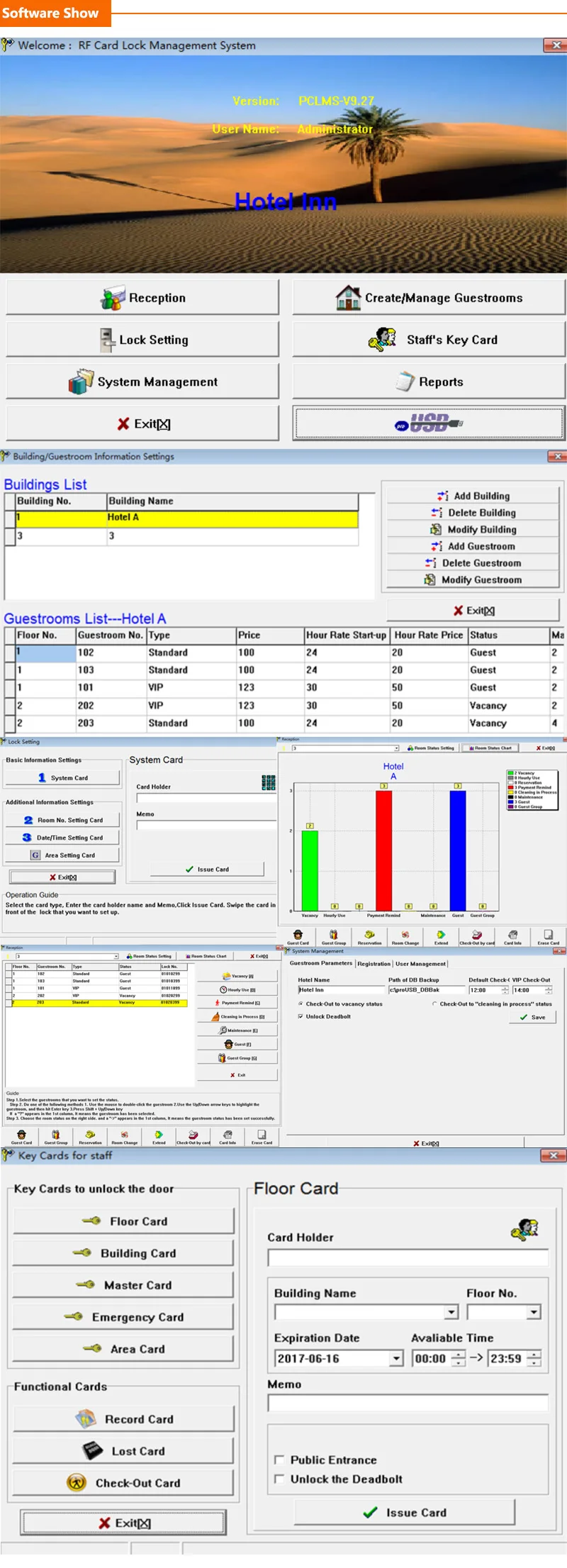Click the Lost Card icon
The height and width of the screenshot is (1568, 567).
(x=93, y=1450)
